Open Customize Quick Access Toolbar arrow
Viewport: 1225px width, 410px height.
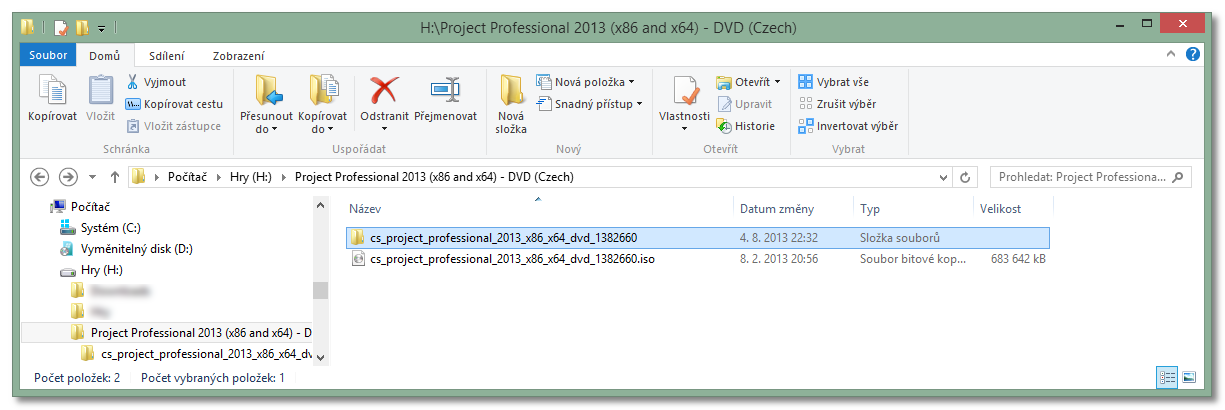point(100,28)
